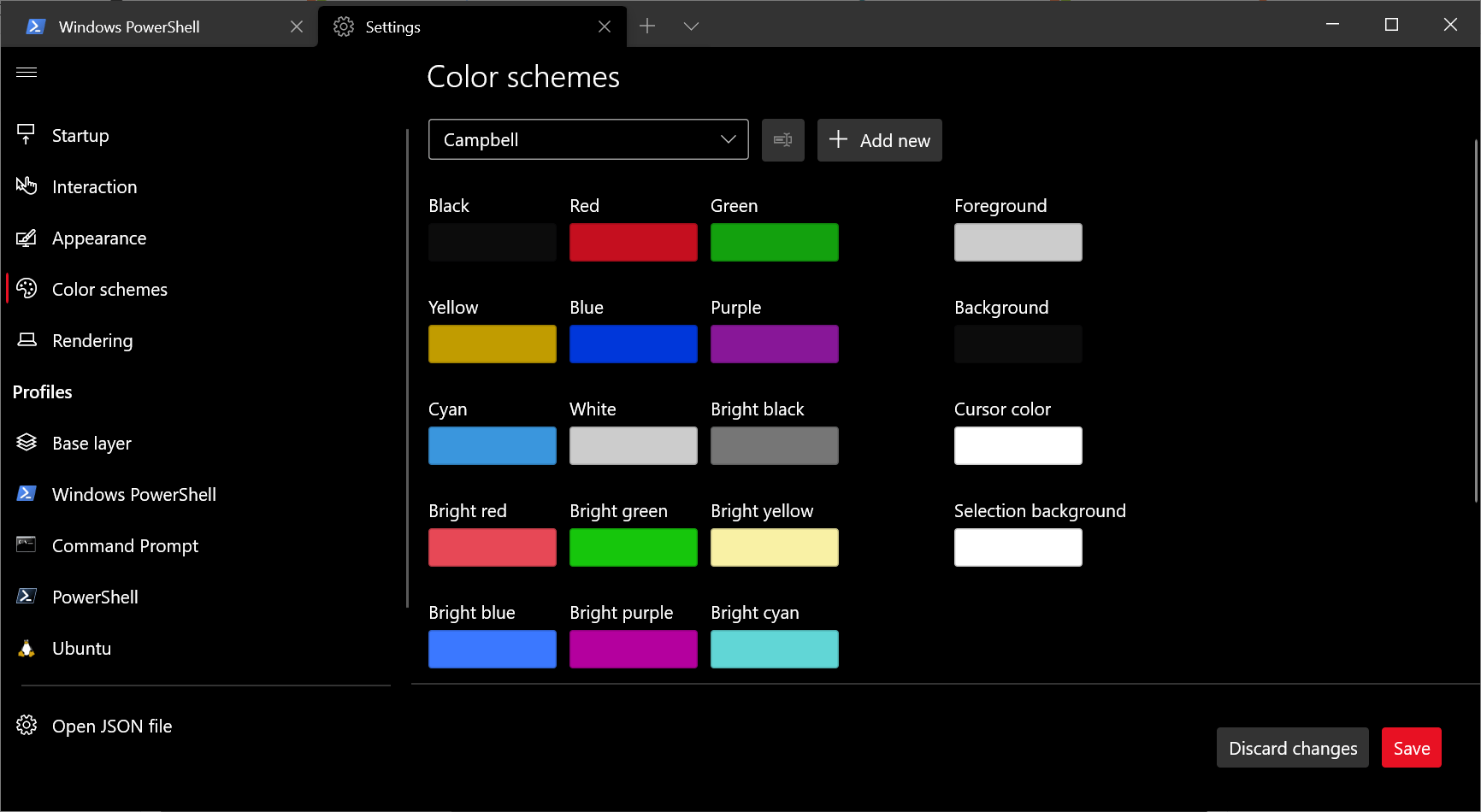The image size is (1481, 812).
Task: Click the Open JSON file gear icon
Action: coord(26,725)
